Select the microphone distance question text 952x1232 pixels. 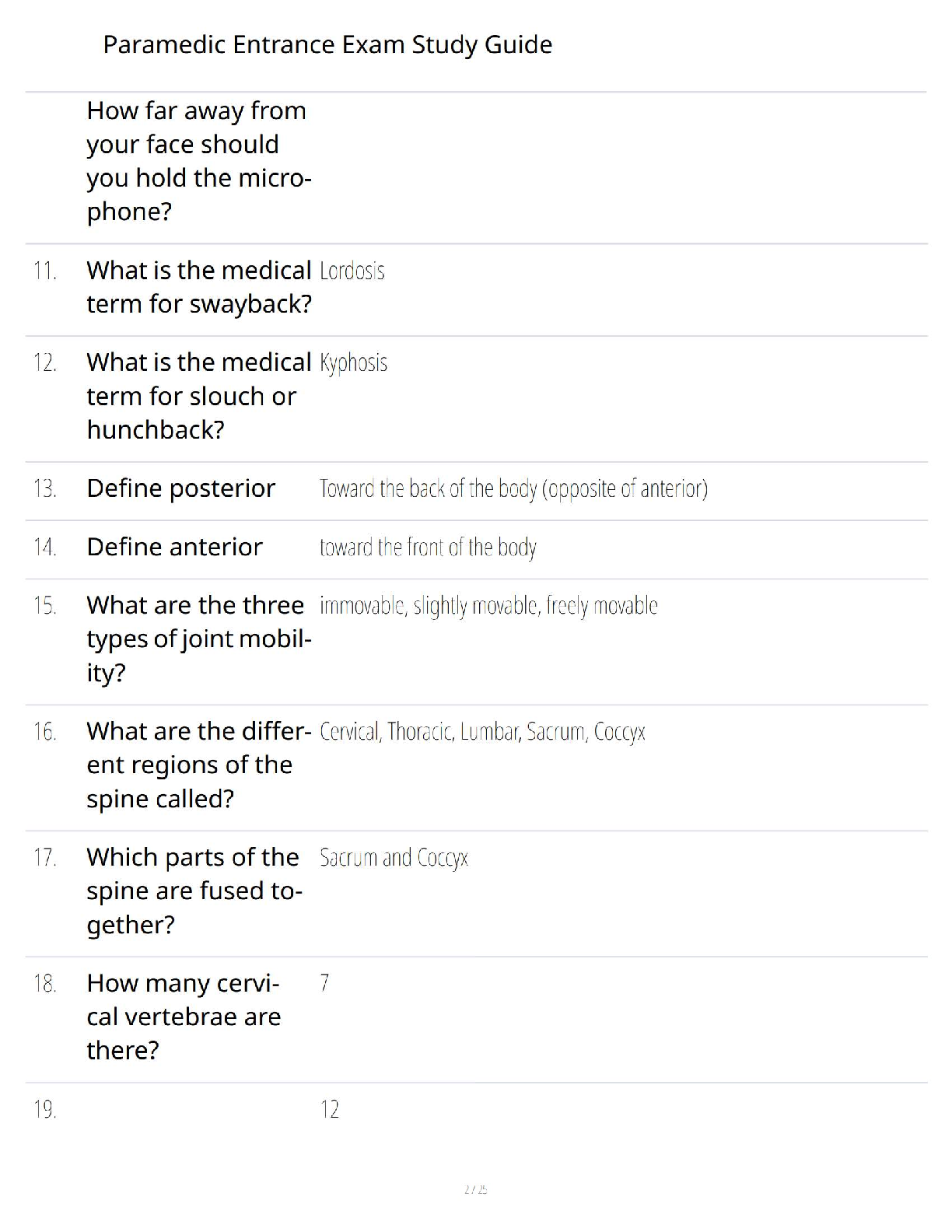[199, 161]
